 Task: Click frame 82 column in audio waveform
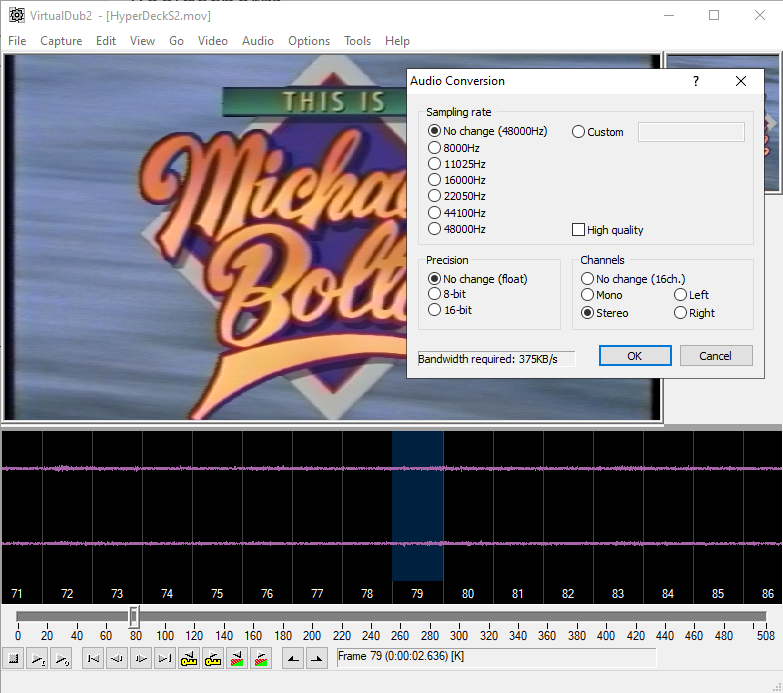(568, 516)
